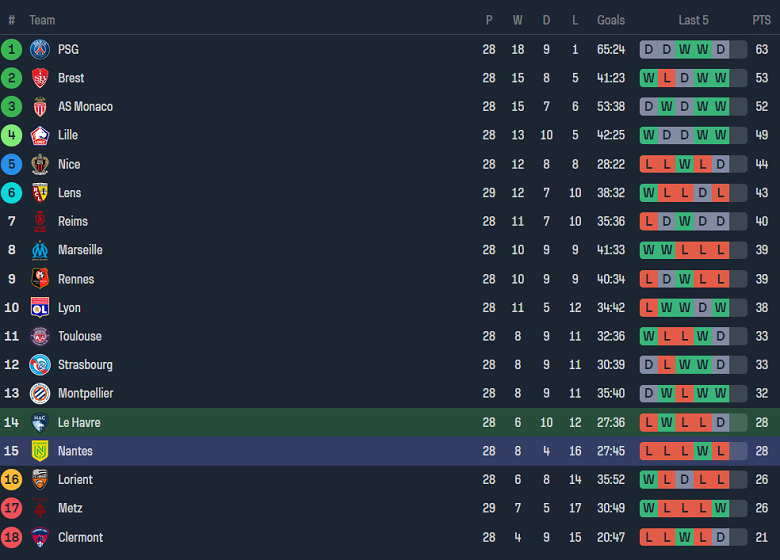
Task: Click the PSG club crest icon
Action: click(40, 49)
